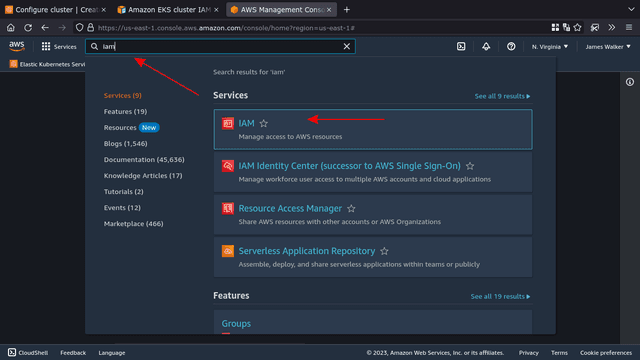Viewport: 640px width, 360px height.
Task: Filter results by Knowledge Articles (17)
Action: [x=143, y=176]
